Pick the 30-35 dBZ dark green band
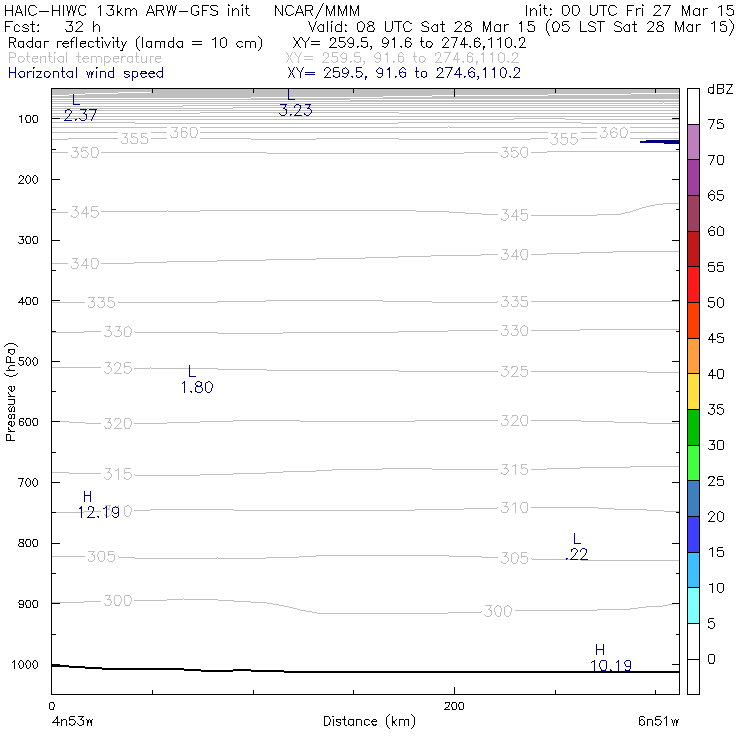 point(693,427)
